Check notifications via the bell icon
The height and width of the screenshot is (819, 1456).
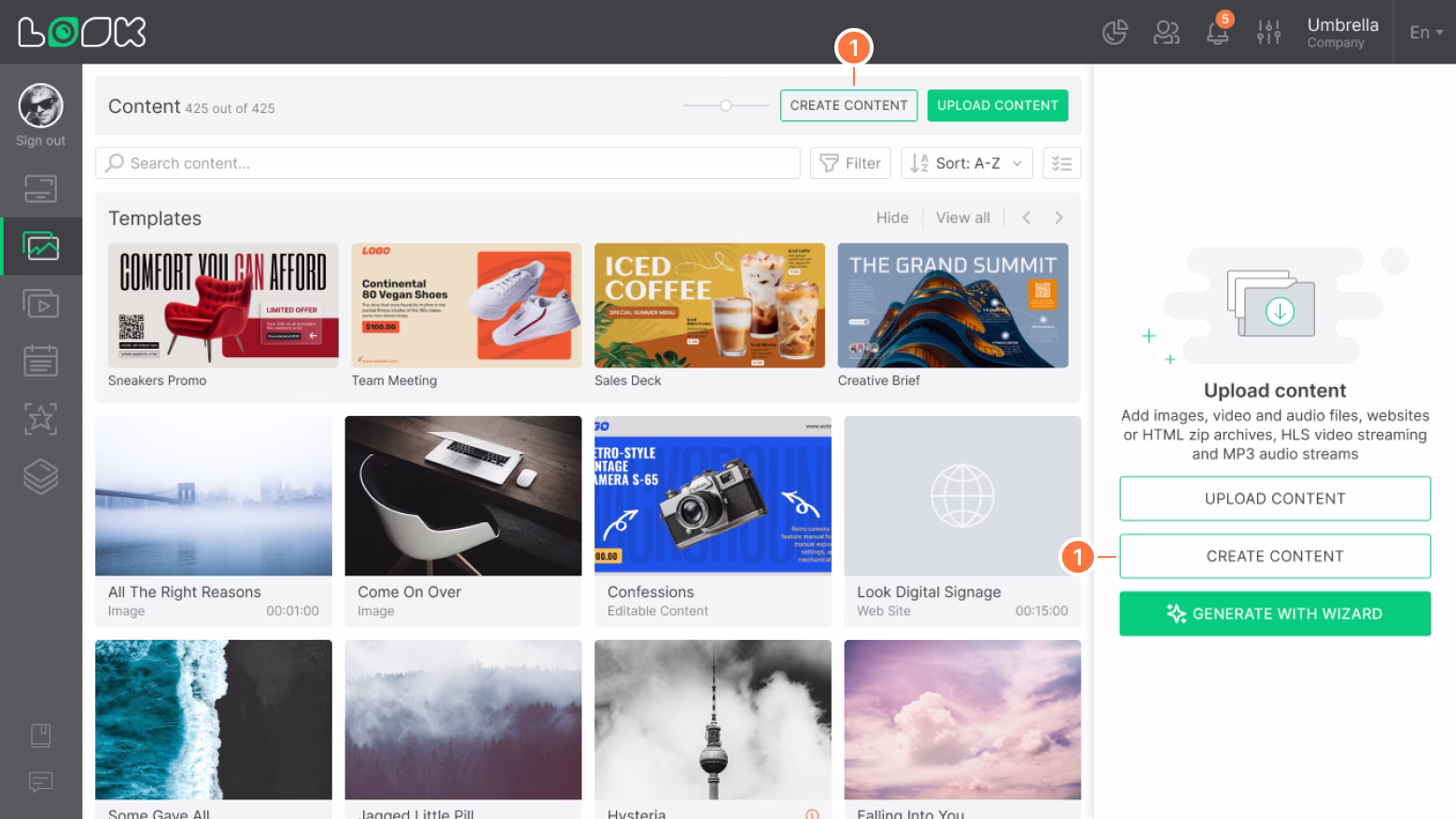point(1217,32)
